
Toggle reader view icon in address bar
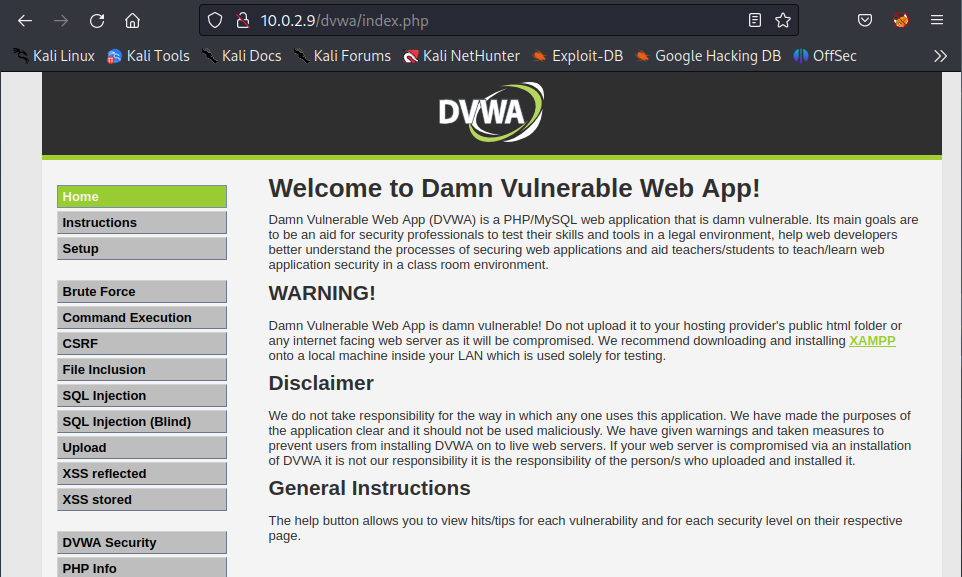(x=755, y=20)
